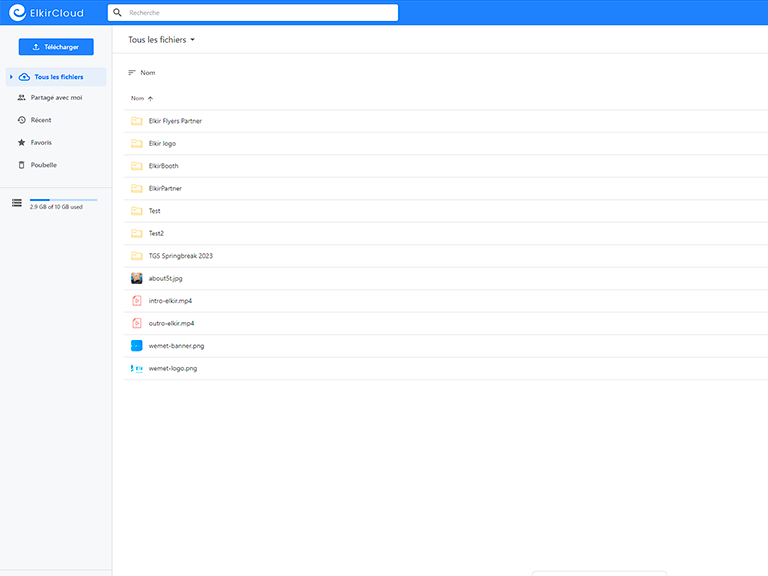Click the storage usage progress bar
Viewport: 768px width, 576px height.
coord(63,200)
